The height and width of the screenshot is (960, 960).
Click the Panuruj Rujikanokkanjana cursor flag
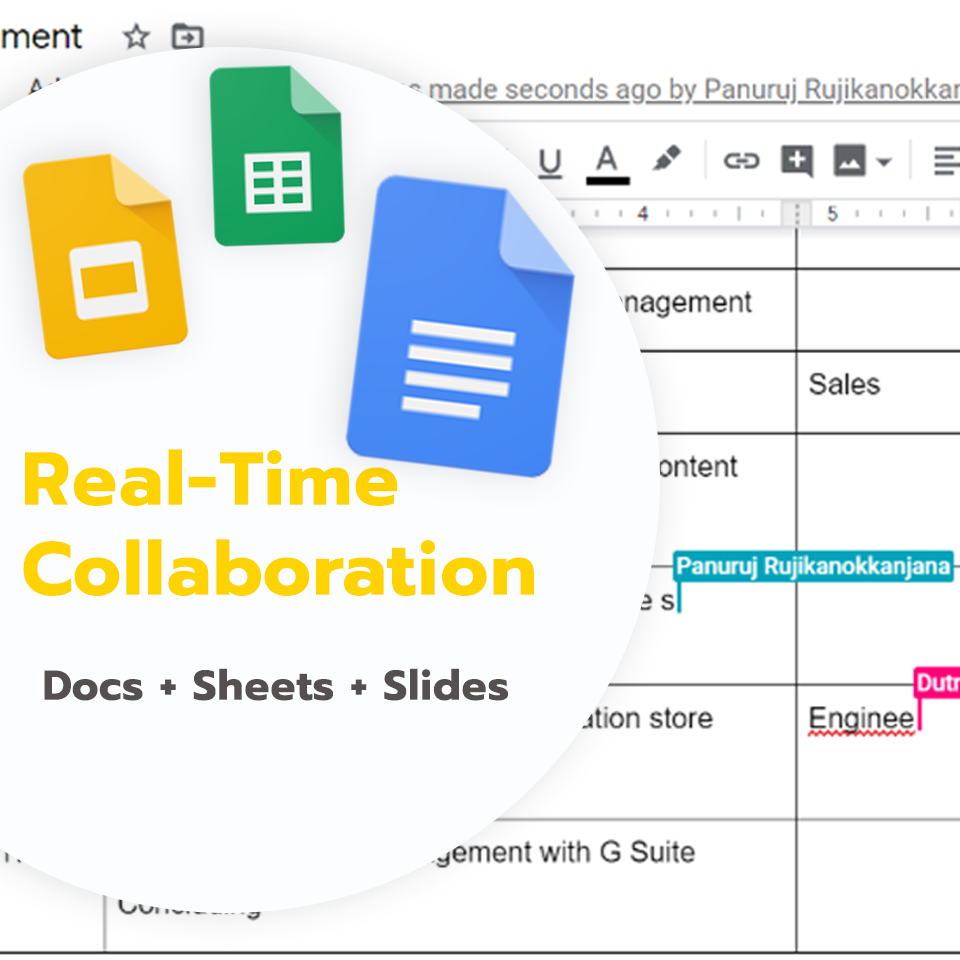814,566
